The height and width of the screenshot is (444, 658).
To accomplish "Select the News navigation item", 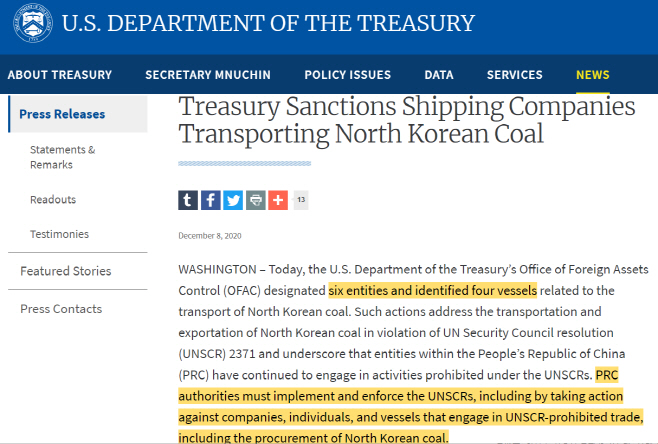I will coord(592,75).
